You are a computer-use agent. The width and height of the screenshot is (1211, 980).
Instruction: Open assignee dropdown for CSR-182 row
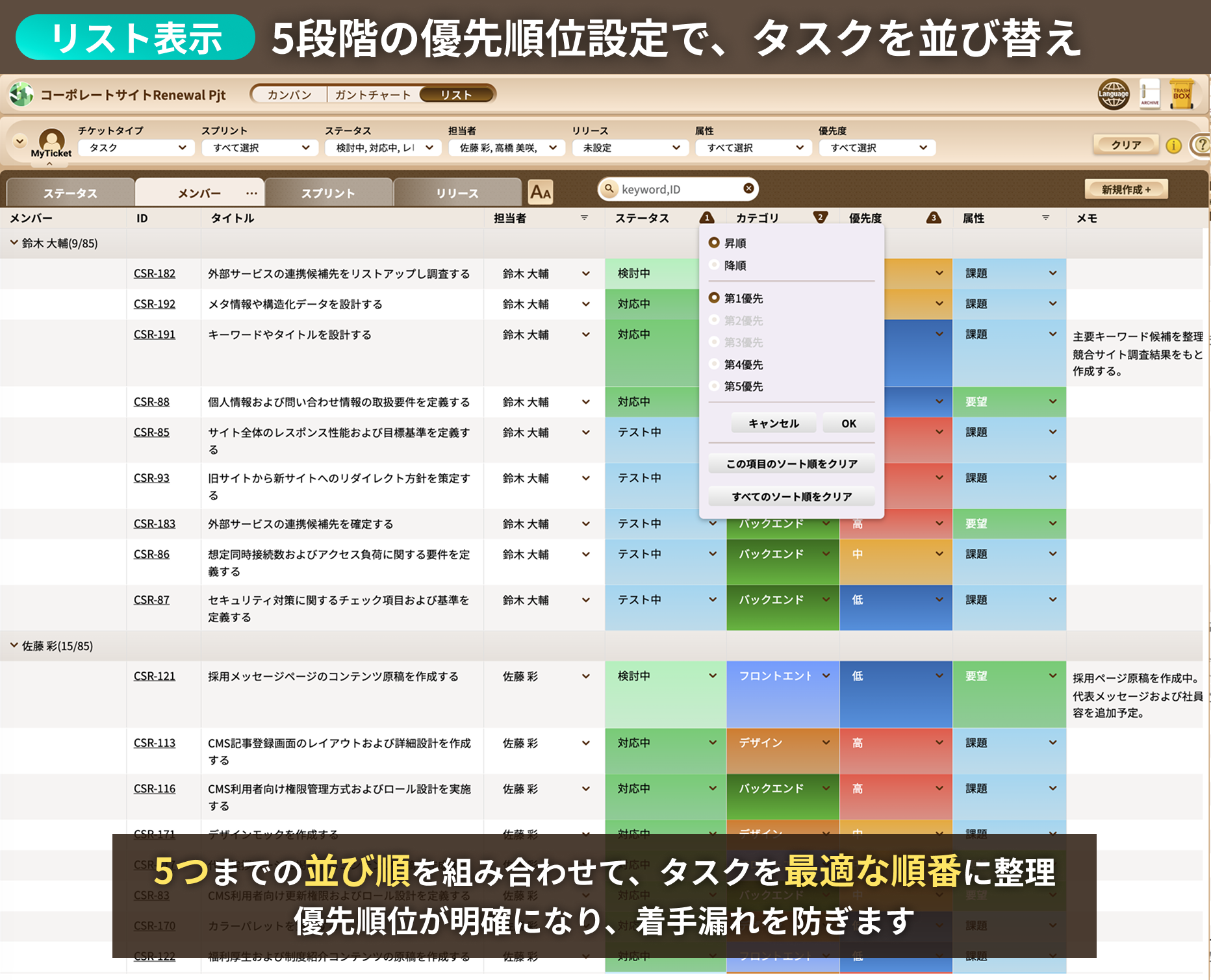click(585, 273)
